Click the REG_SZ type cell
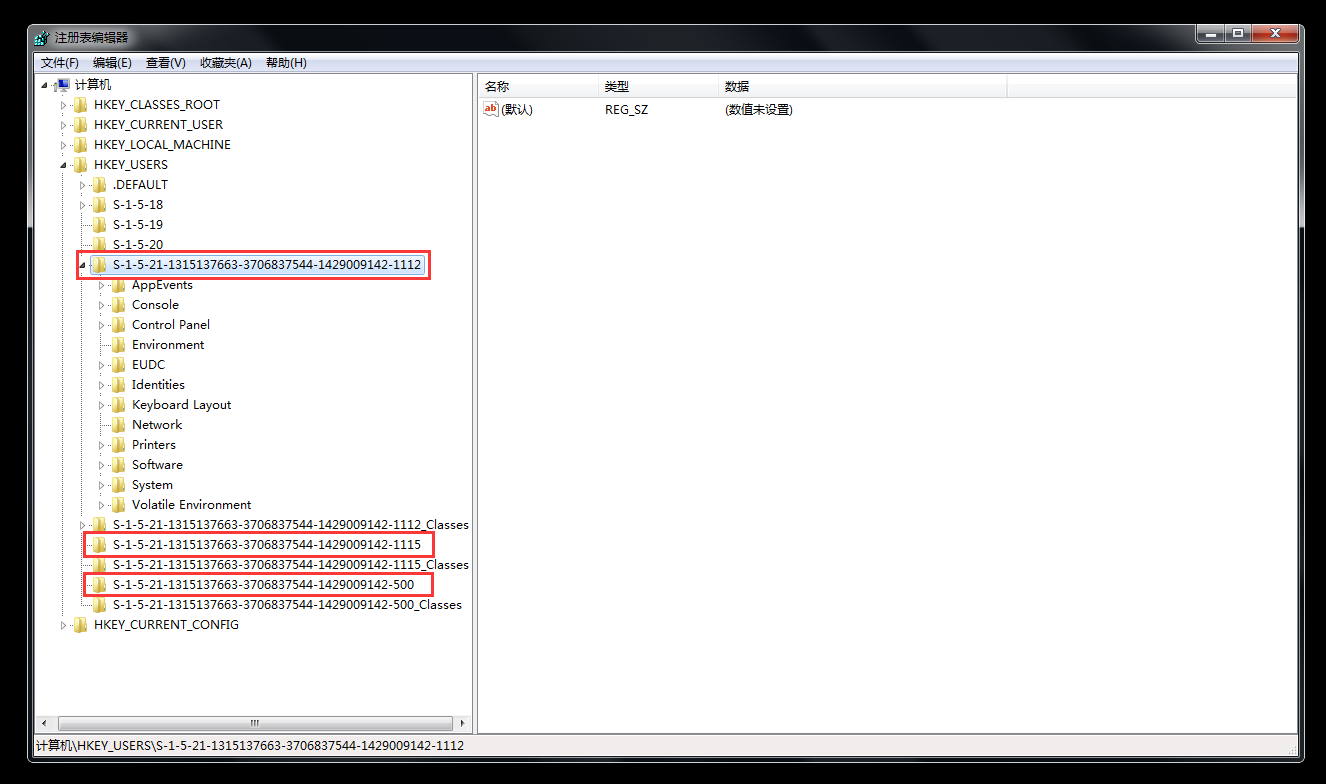The image size is (1326, 784). [627, 110]
